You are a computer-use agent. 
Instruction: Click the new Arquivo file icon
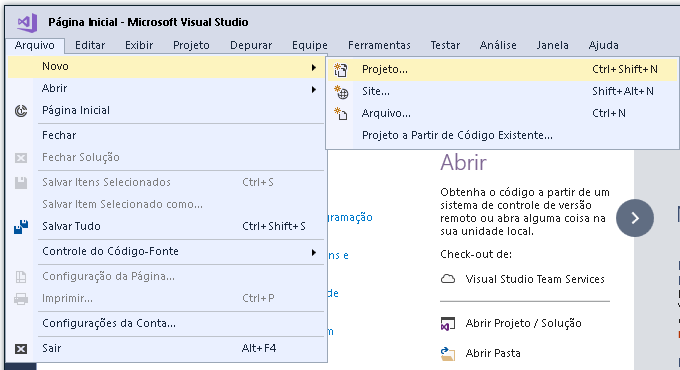pyautogui.click(x=340, y=114)
